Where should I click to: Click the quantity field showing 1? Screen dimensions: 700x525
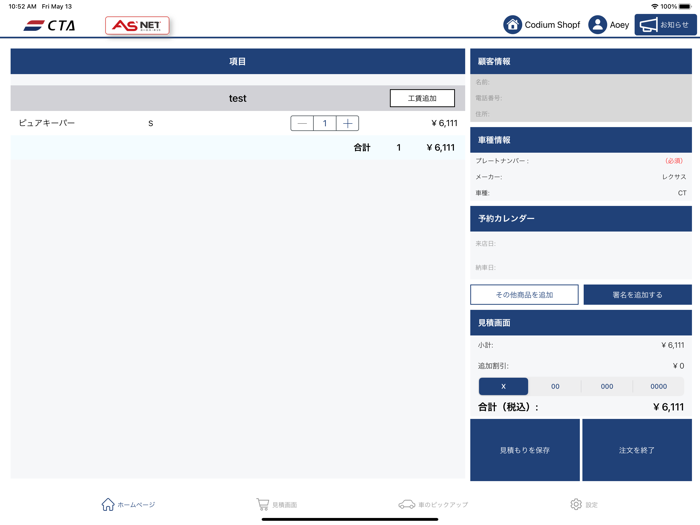324,124
